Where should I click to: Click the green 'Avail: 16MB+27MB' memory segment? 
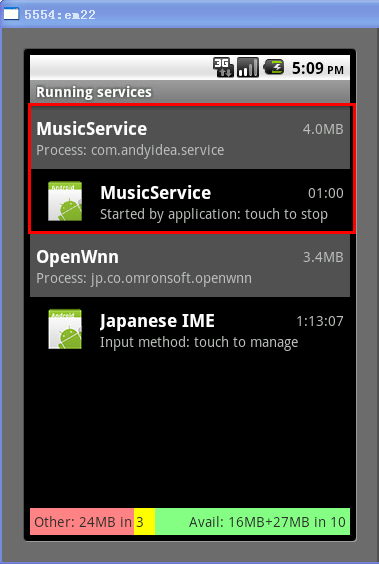tap(252, 522)
